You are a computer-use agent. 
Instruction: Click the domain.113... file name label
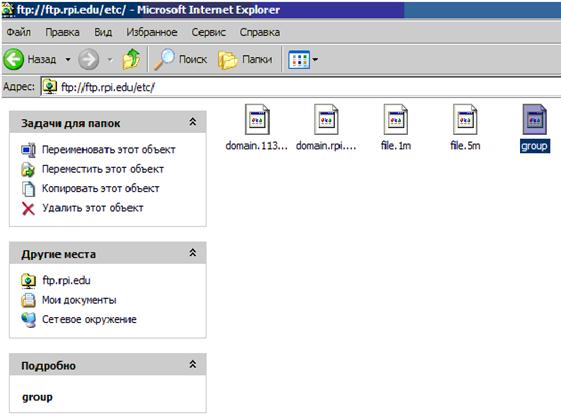257,146
